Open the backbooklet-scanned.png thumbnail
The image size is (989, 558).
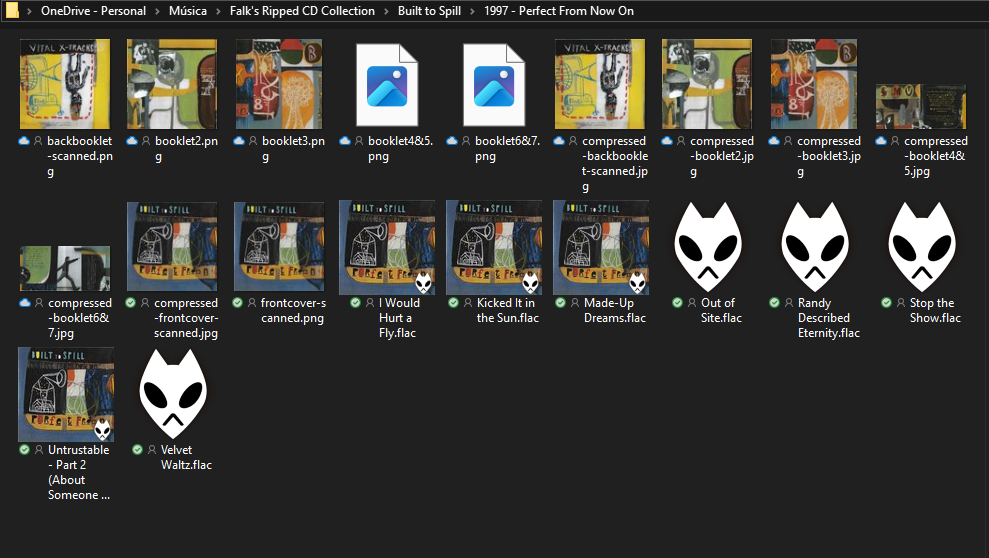(x=65, y=84)
